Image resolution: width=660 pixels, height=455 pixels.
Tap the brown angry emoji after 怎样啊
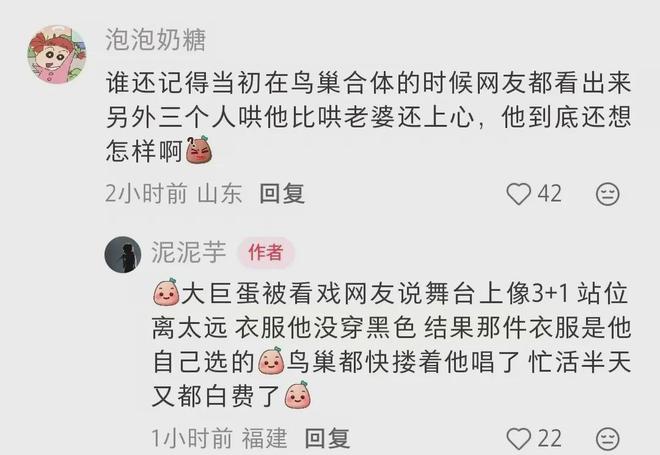point(199,150)
